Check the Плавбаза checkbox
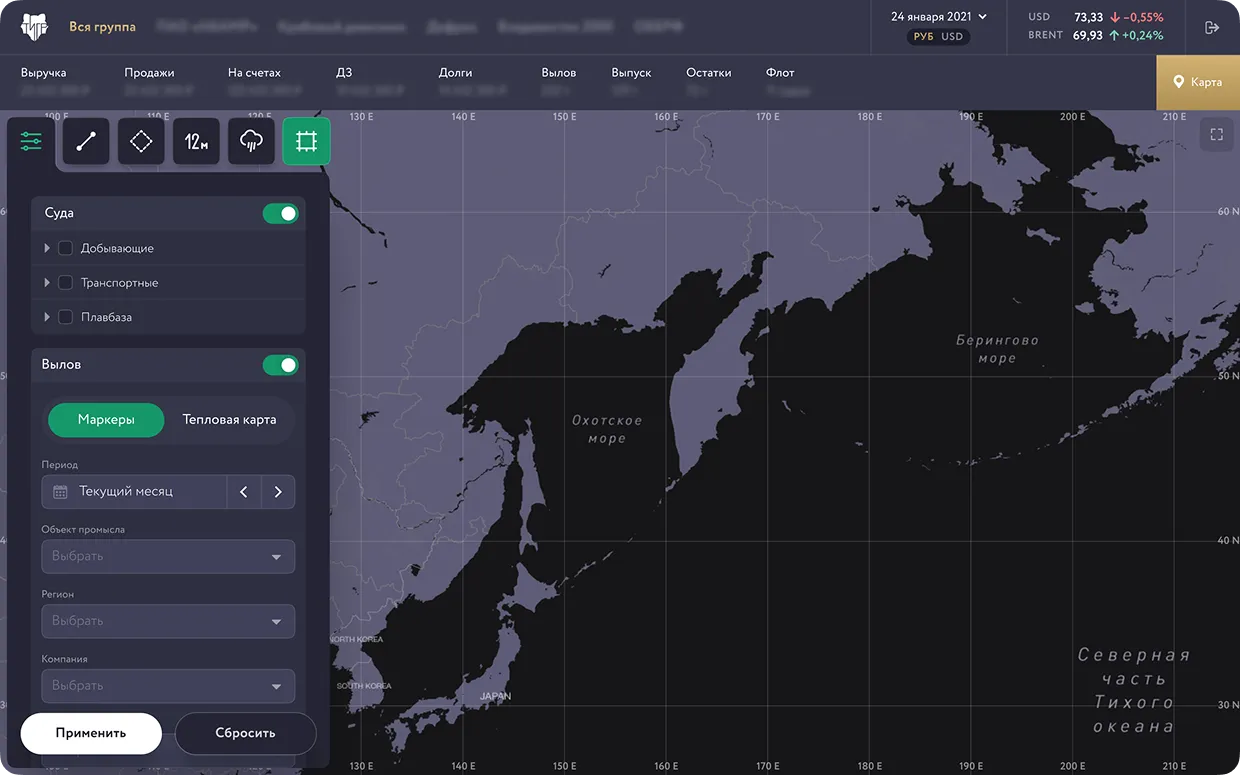The image size is (1240, 775). click(66, 317)
